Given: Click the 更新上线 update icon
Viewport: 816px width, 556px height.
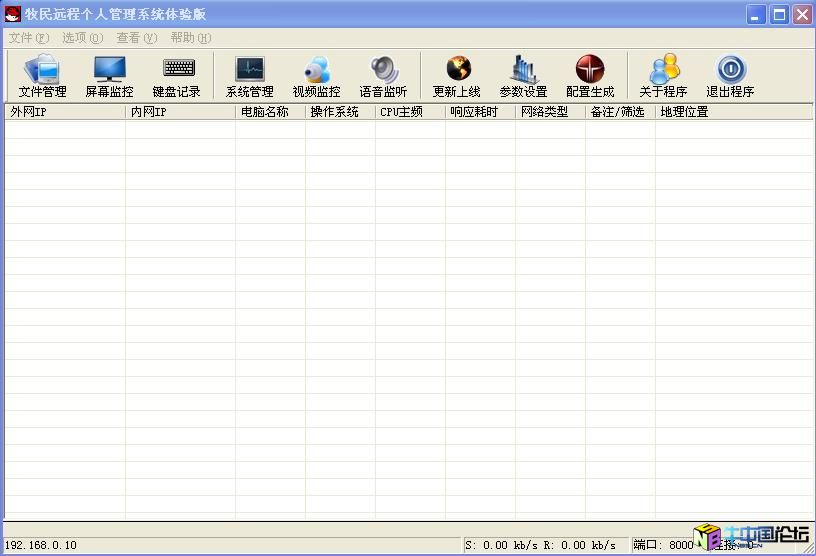Looking at the screenshot, I should [x=457, y=76].
